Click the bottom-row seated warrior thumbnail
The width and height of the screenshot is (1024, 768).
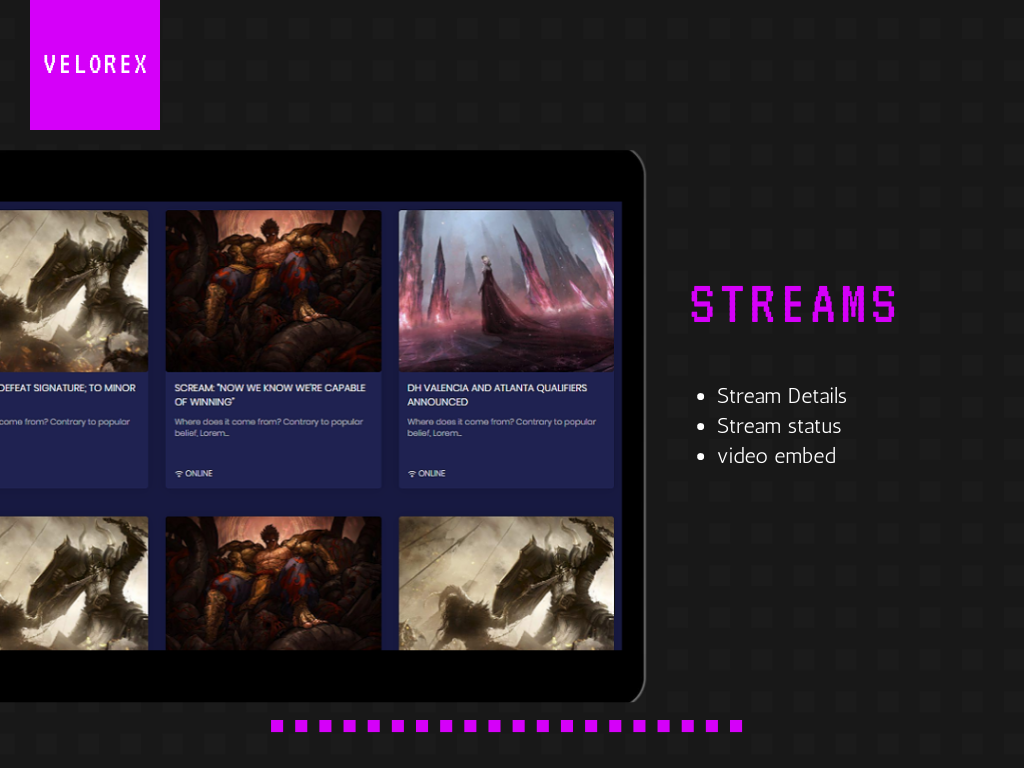(273, 583)
